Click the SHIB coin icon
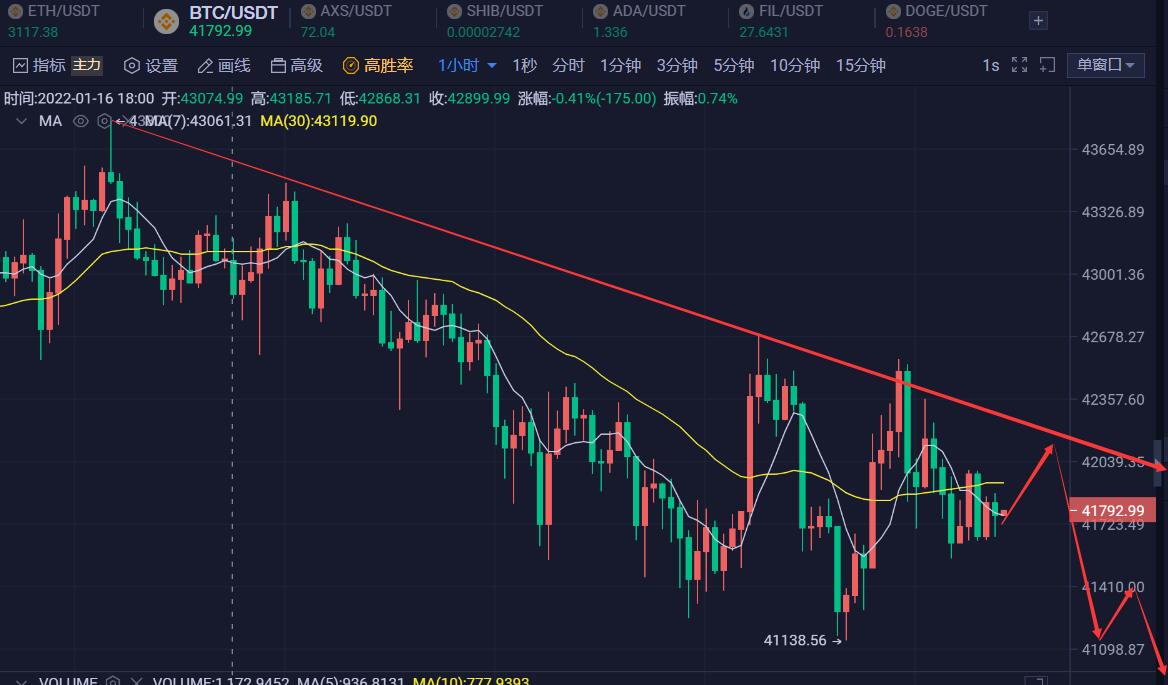 coord(454,11)
